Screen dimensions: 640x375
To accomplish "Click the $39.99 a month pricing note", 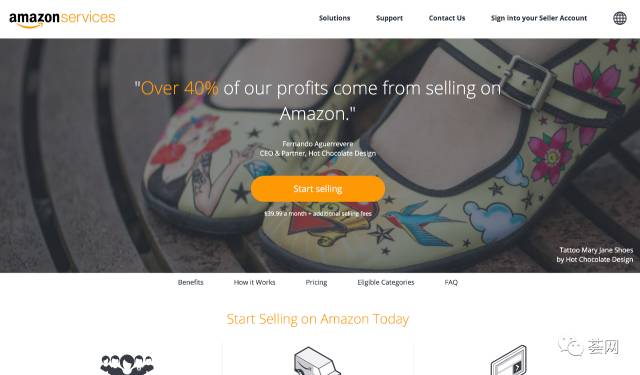I will click(x=318, y=213).
